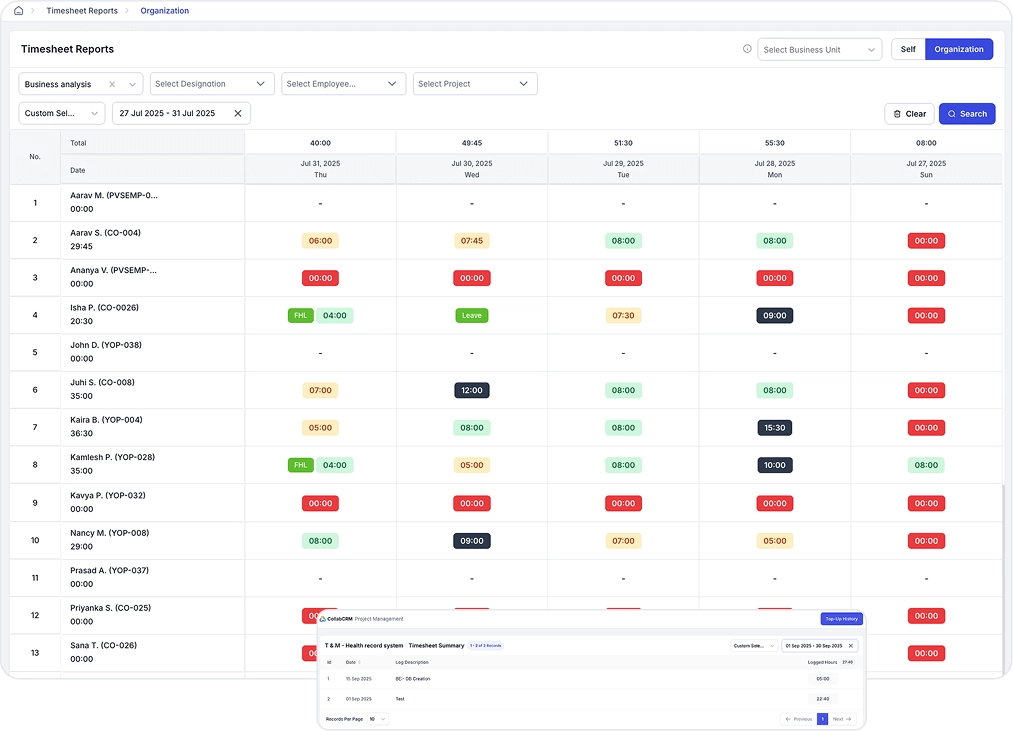1013x731 pixels.
Task: Select employee Priyanka S. (CO-025) name
Action: point(110,608)
